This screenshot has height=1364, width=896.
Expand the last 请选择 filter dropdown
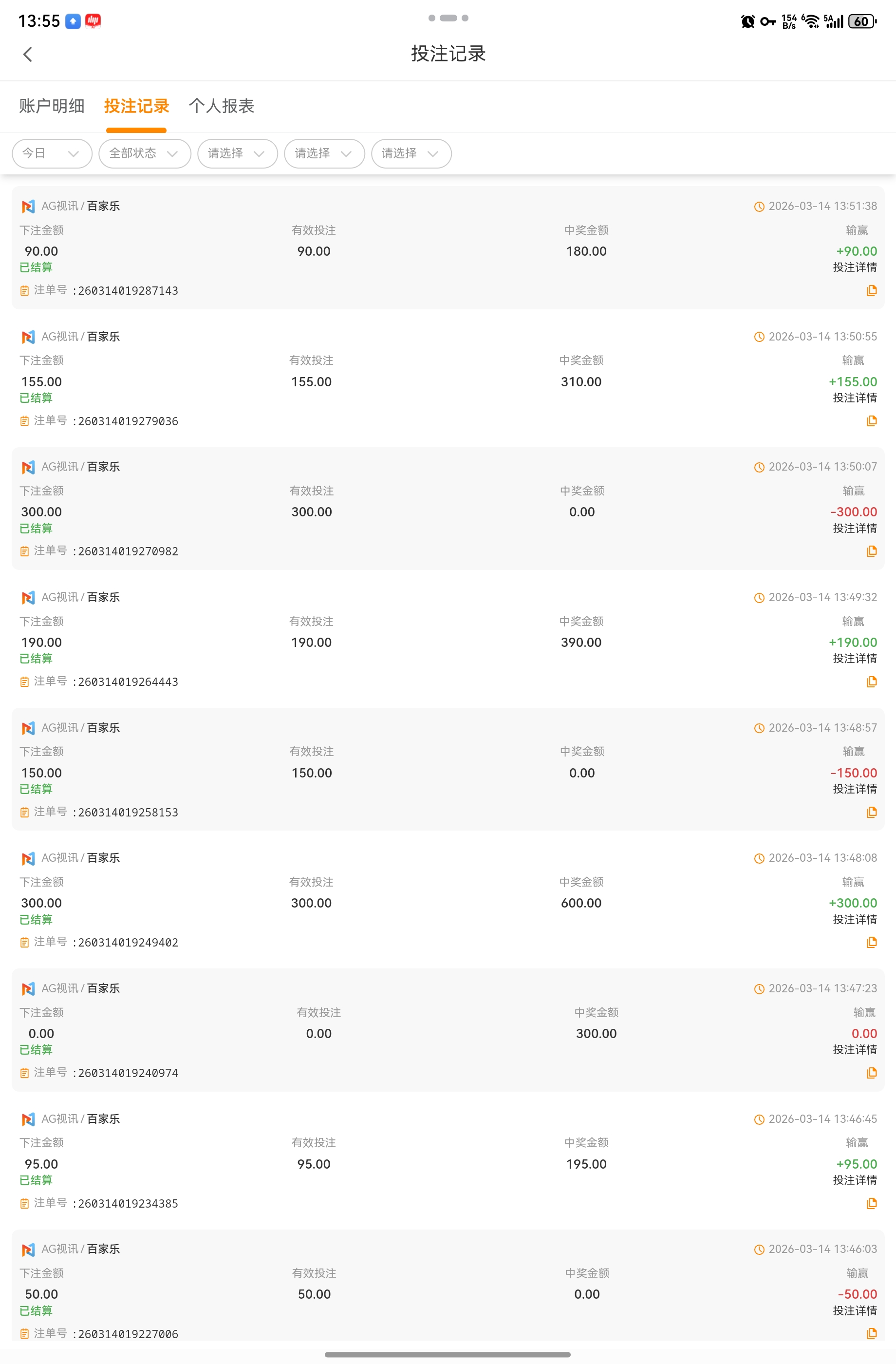[411, 153]
